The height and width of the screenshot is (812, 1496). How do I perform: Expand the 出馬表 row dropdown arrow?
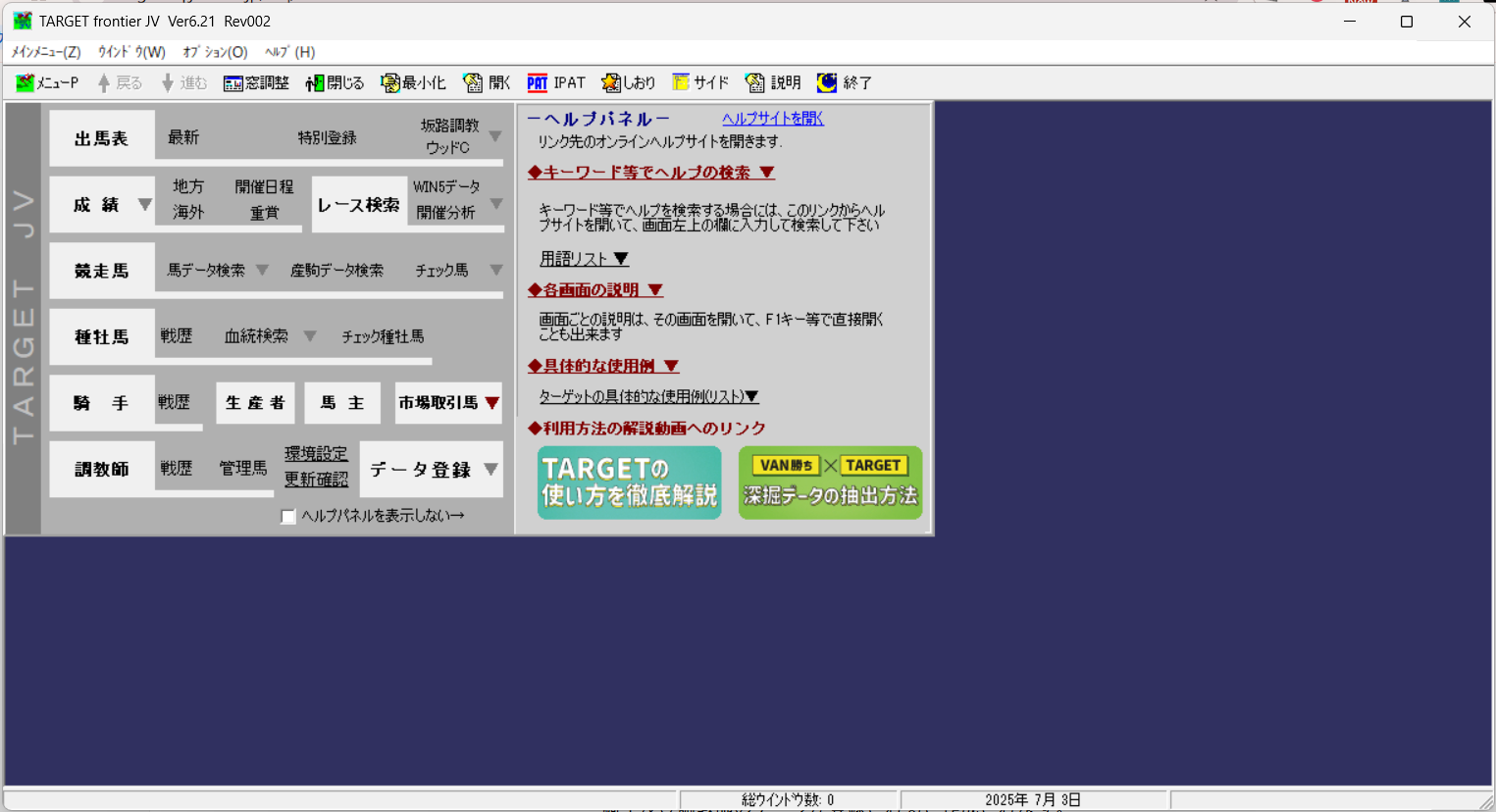point(495,137)
